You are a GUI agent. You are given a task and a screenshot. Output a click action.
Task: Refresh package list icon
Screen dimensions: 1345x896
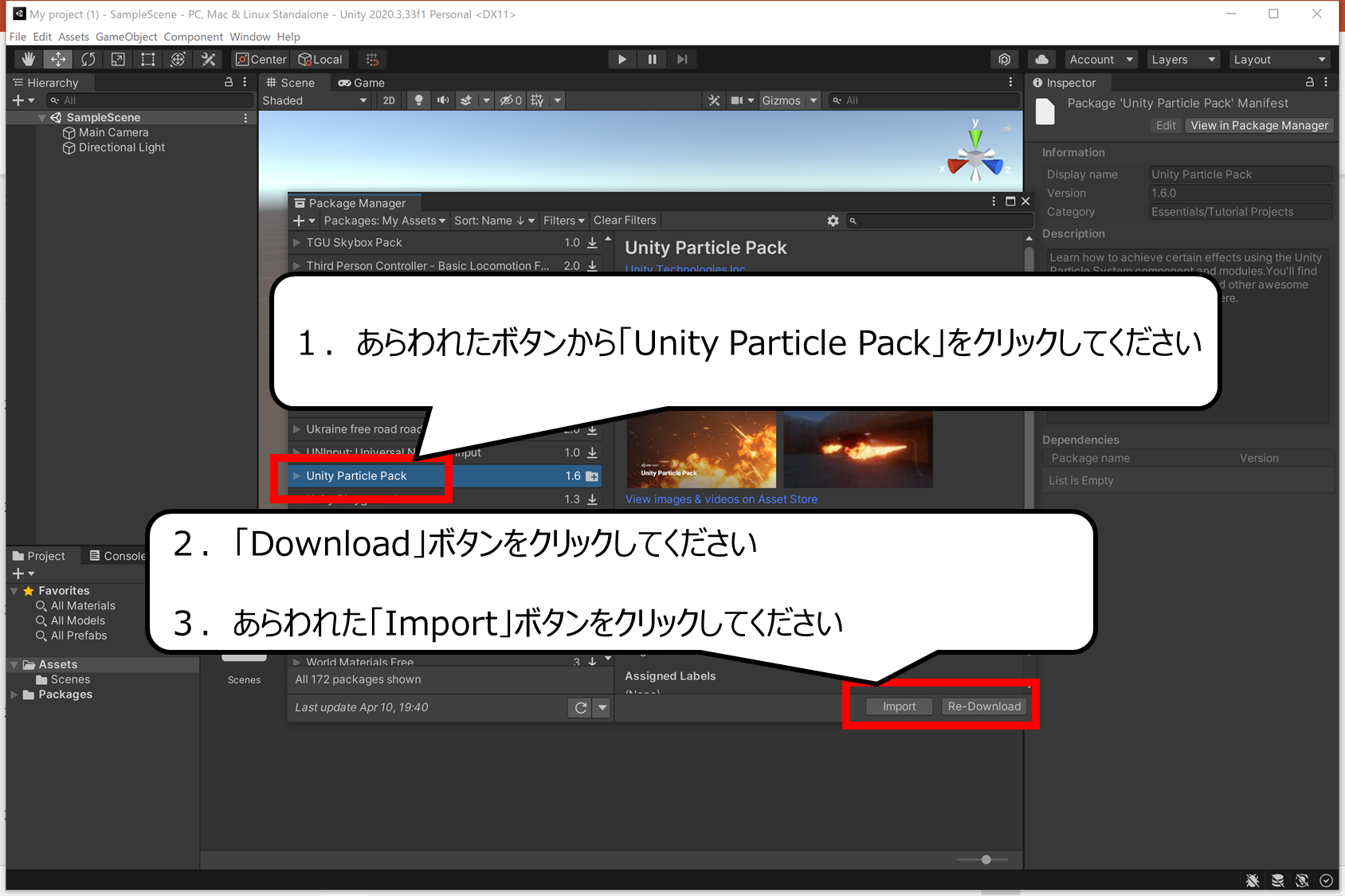[581, 707]
